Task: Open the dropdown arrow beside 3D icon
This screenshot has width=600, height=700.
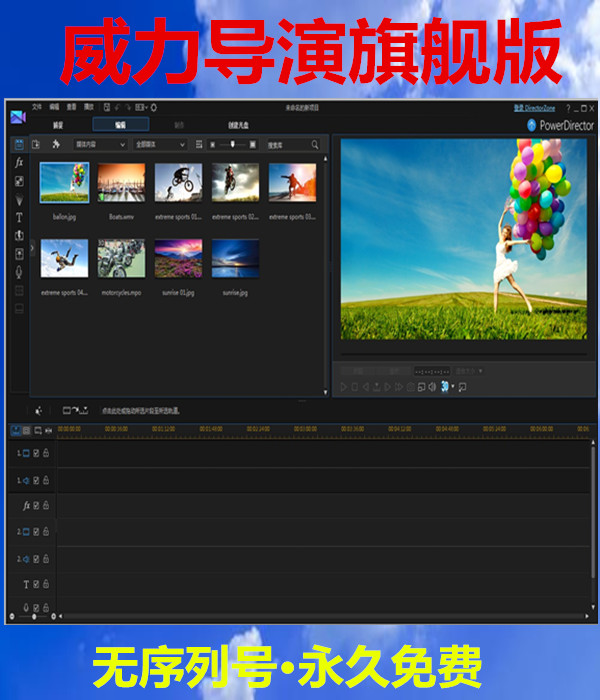Action: point(453,386)
